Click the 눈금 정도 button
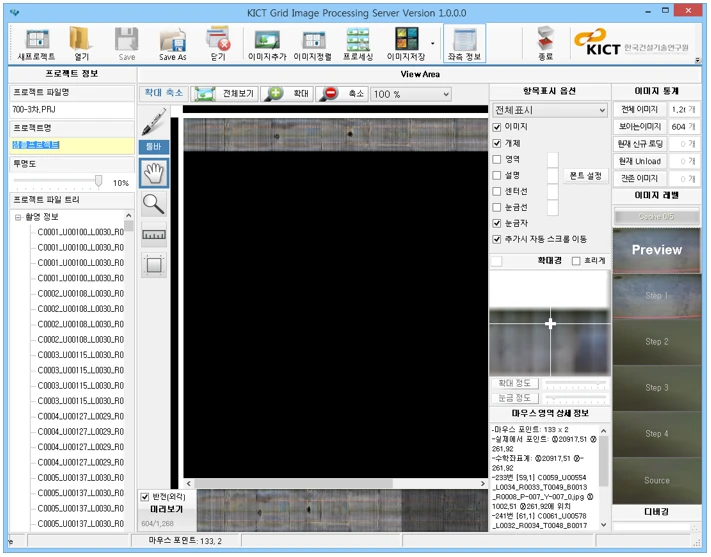 [515, 398]
